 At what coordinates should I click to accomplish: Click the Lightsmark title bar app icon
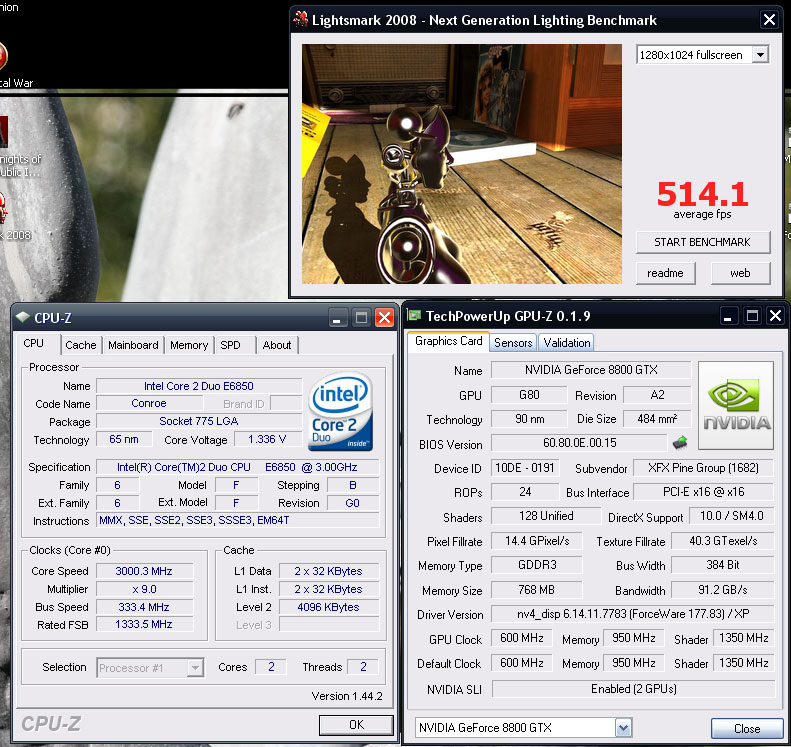click(x=301, y=19)
